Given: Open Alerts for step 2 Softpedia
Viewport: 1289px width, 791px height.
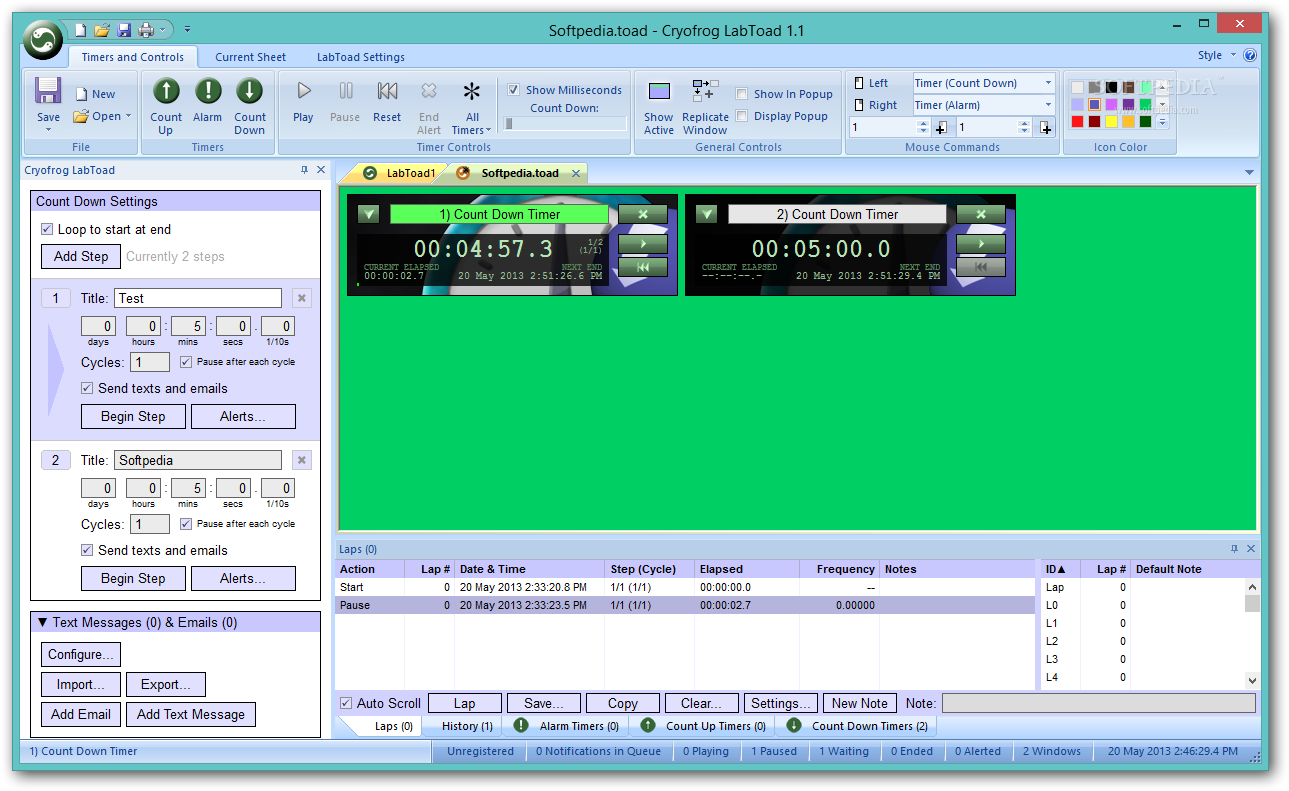Looking at the screenshot, I should point(243,578).
